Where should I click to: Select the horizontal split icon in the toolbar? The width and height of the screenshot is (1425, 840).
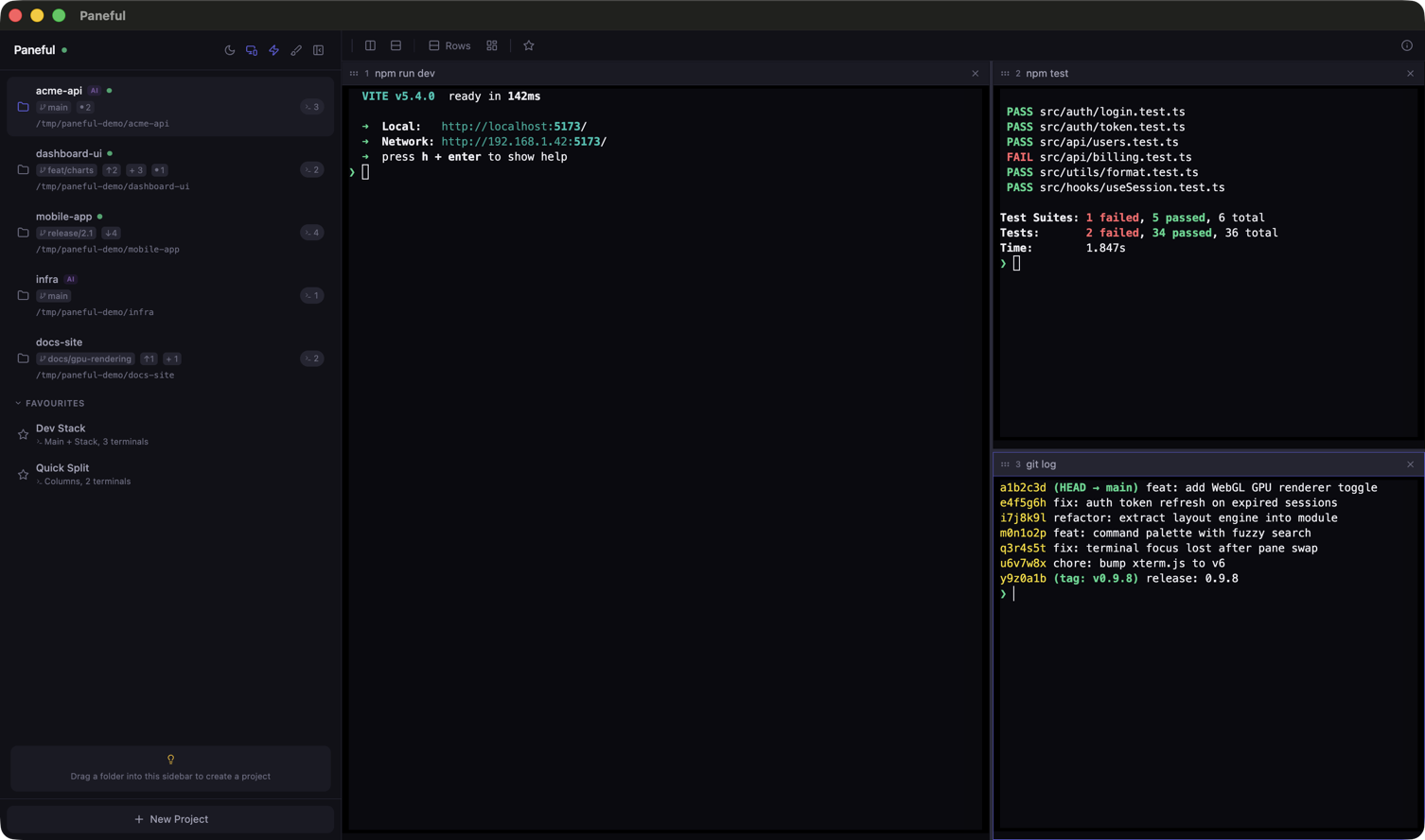coord(395,44)
